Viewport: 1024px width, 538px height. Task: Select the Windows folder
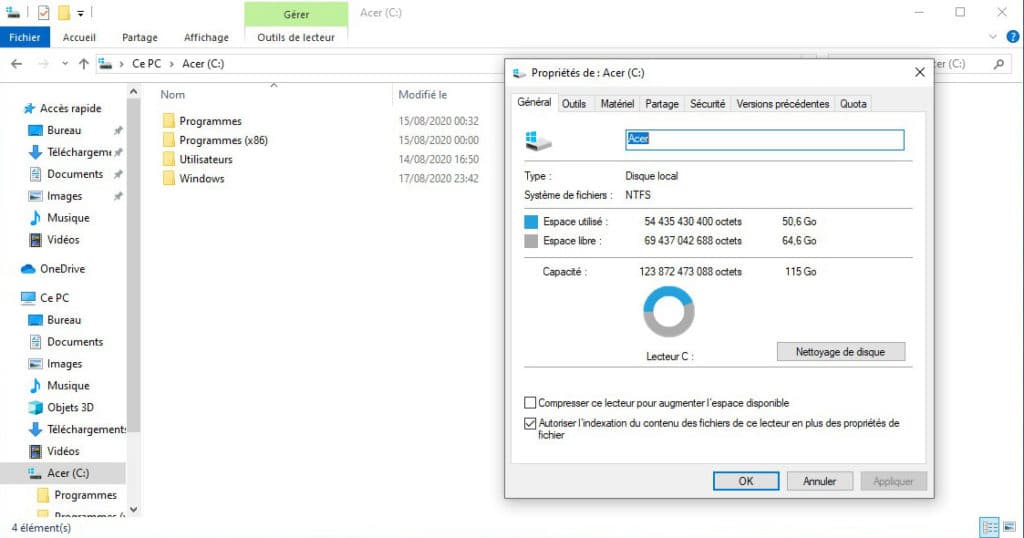(x=202, y=178)
